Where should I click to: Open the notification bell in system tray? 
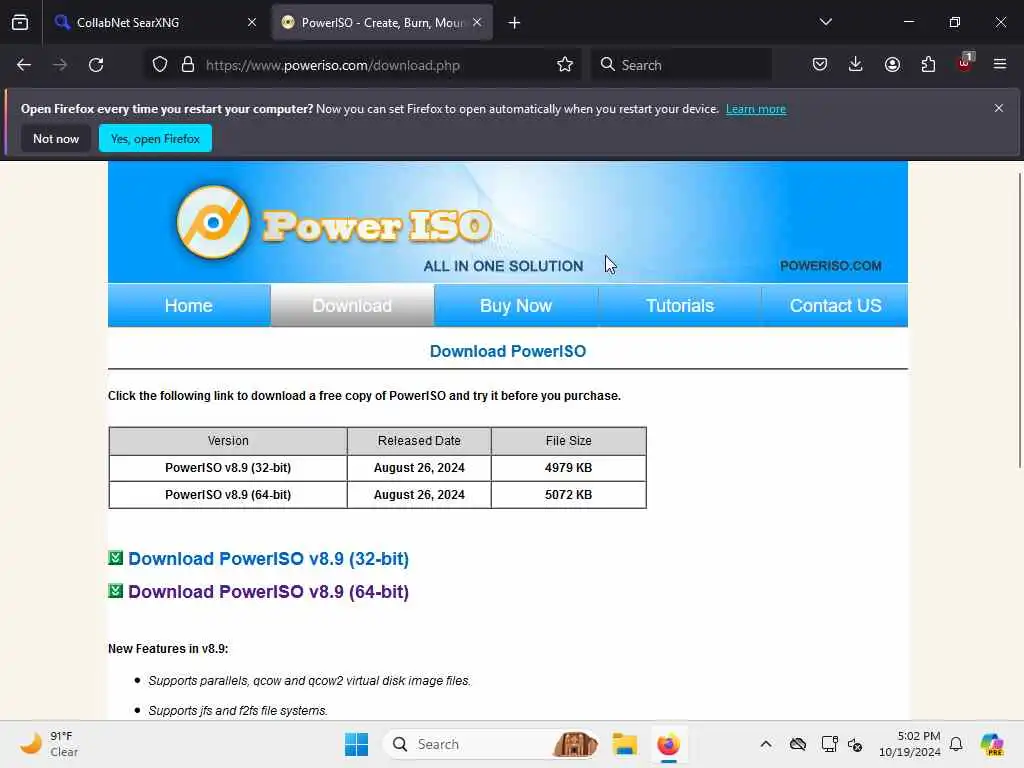(x=956, y=744)
